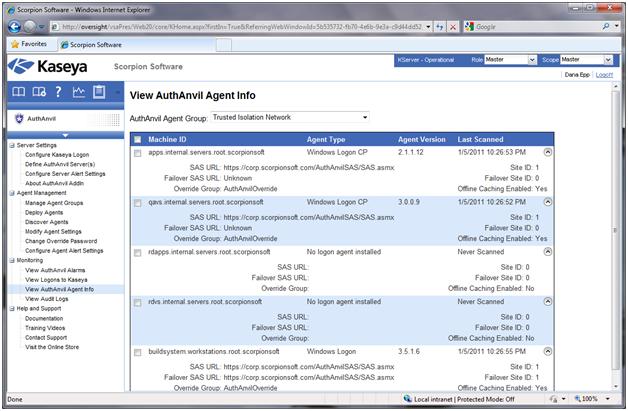Collapse the Help and Support tree node
The width and height of the screenshot is (628, 411).
12,309
